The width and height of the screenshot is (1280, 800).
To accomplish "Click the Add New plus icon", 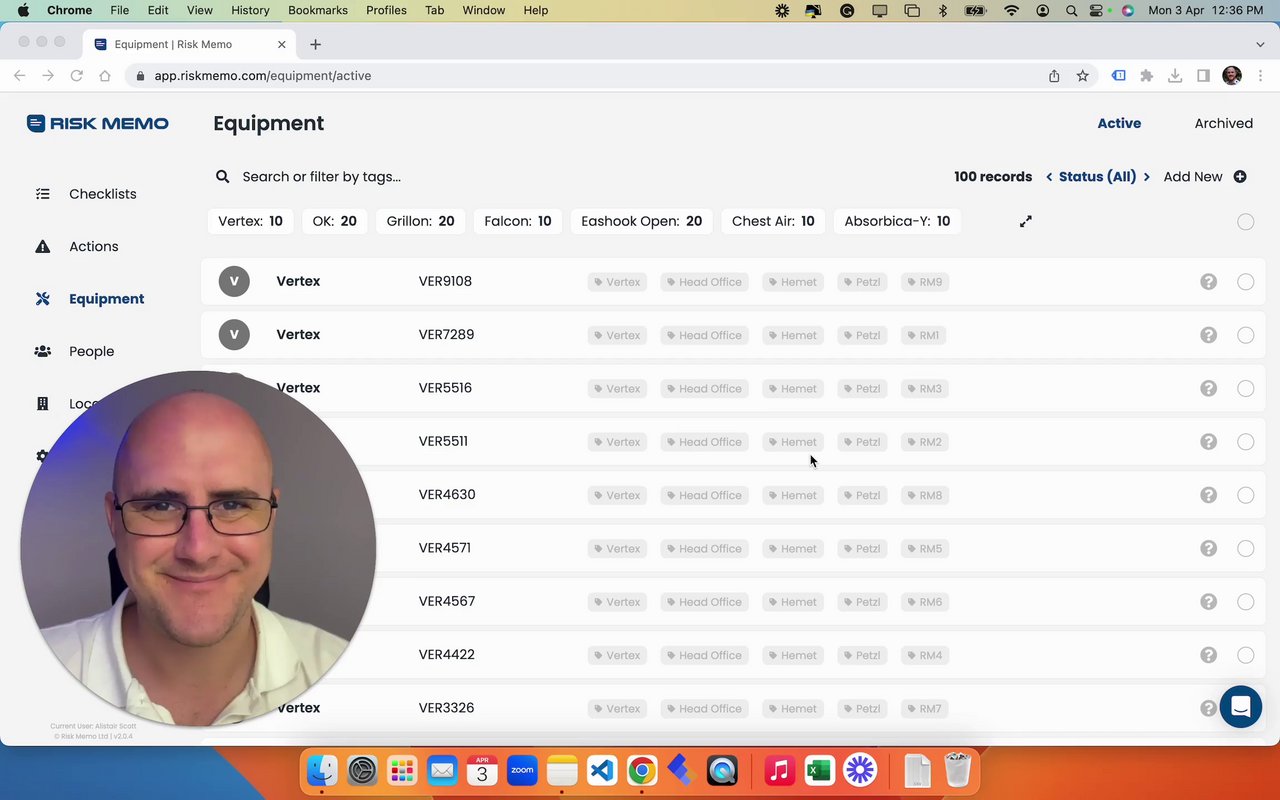I will tap(1240, 177).
